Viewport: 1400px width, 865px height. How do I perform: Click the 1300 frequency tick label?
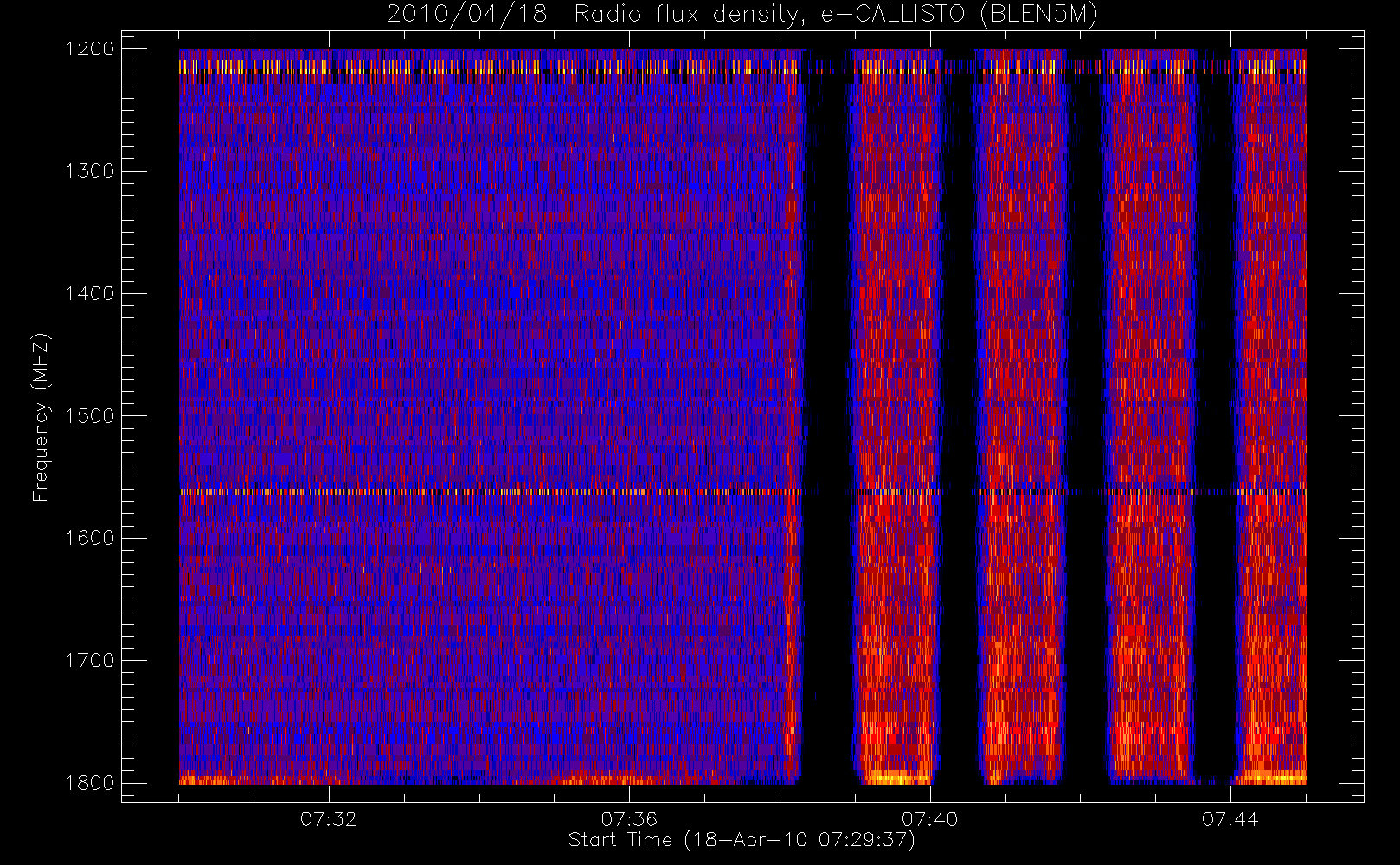click(90, 171)
